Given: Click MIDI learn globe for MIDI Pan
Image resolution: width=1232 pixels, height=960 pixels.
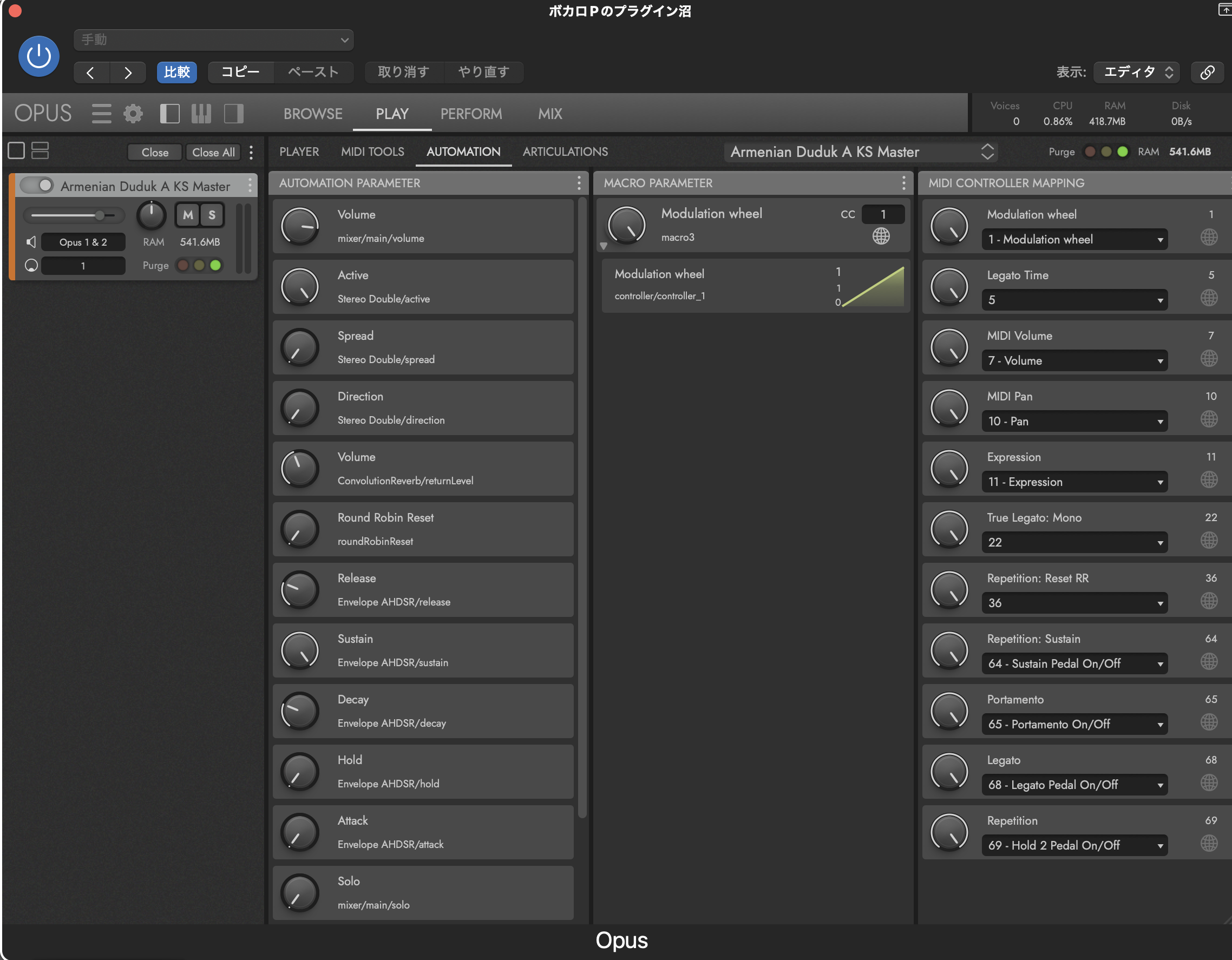Looking at the screenshot, I should tap(1209, 419).
